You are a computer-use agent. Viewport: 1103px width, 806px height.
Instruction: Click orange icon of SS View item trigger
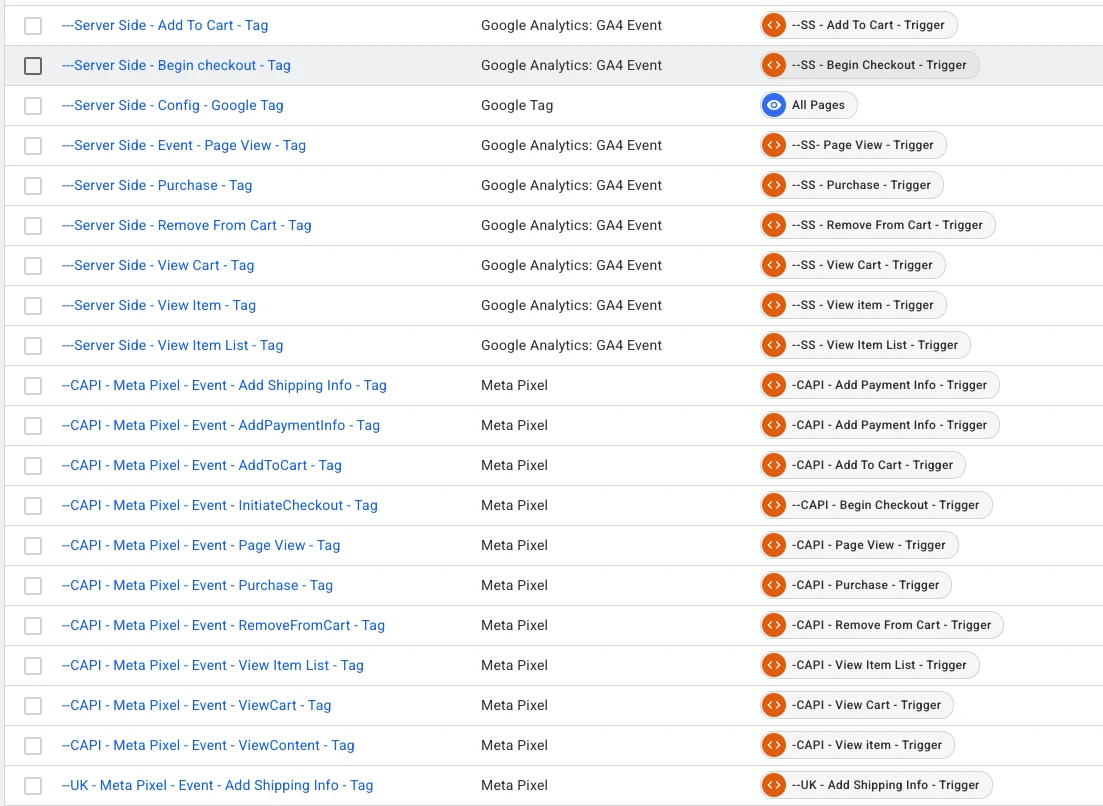click(774, 305)
